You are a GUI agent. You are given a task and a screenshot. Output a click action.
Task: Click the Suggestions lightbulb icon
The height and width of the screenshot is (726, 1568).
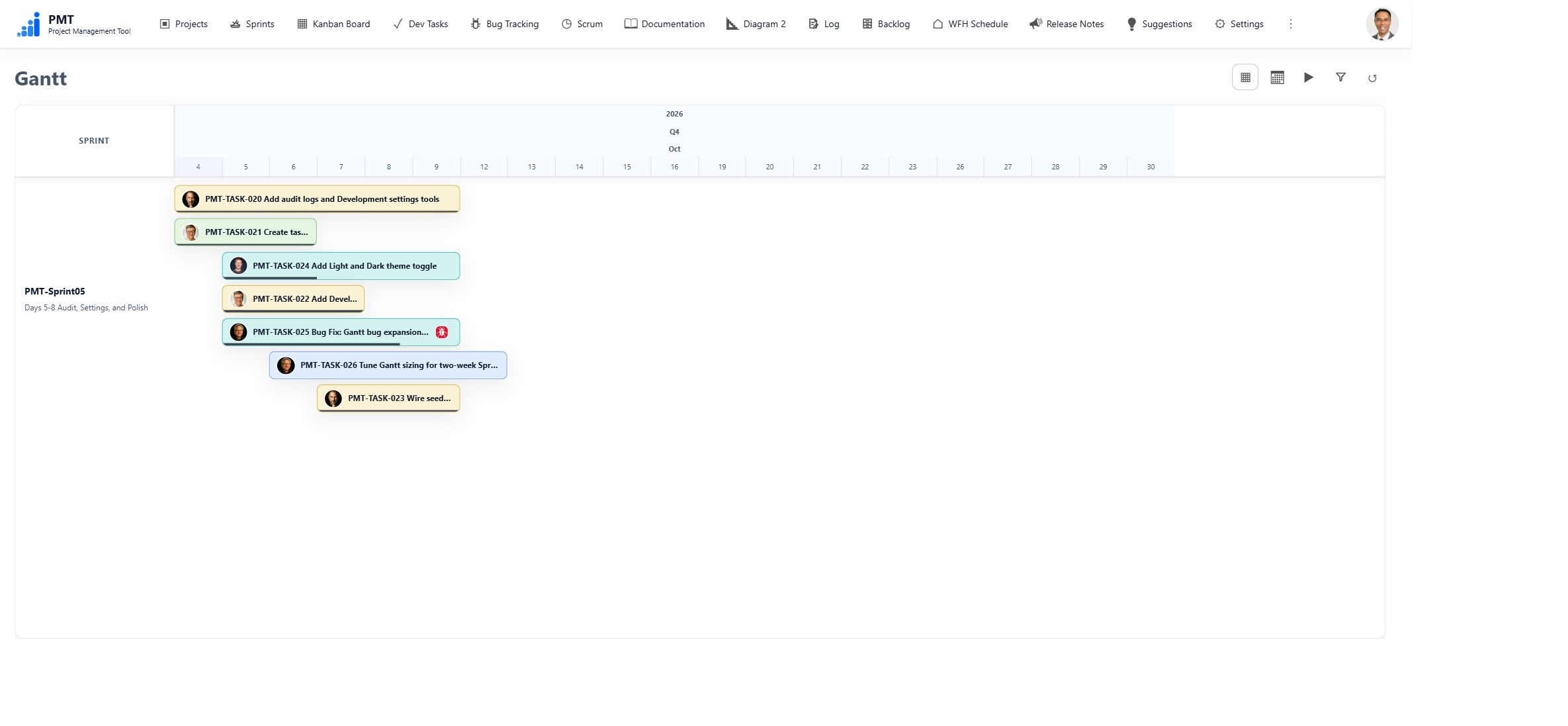pyautogui.click(x=1131, y=24)
